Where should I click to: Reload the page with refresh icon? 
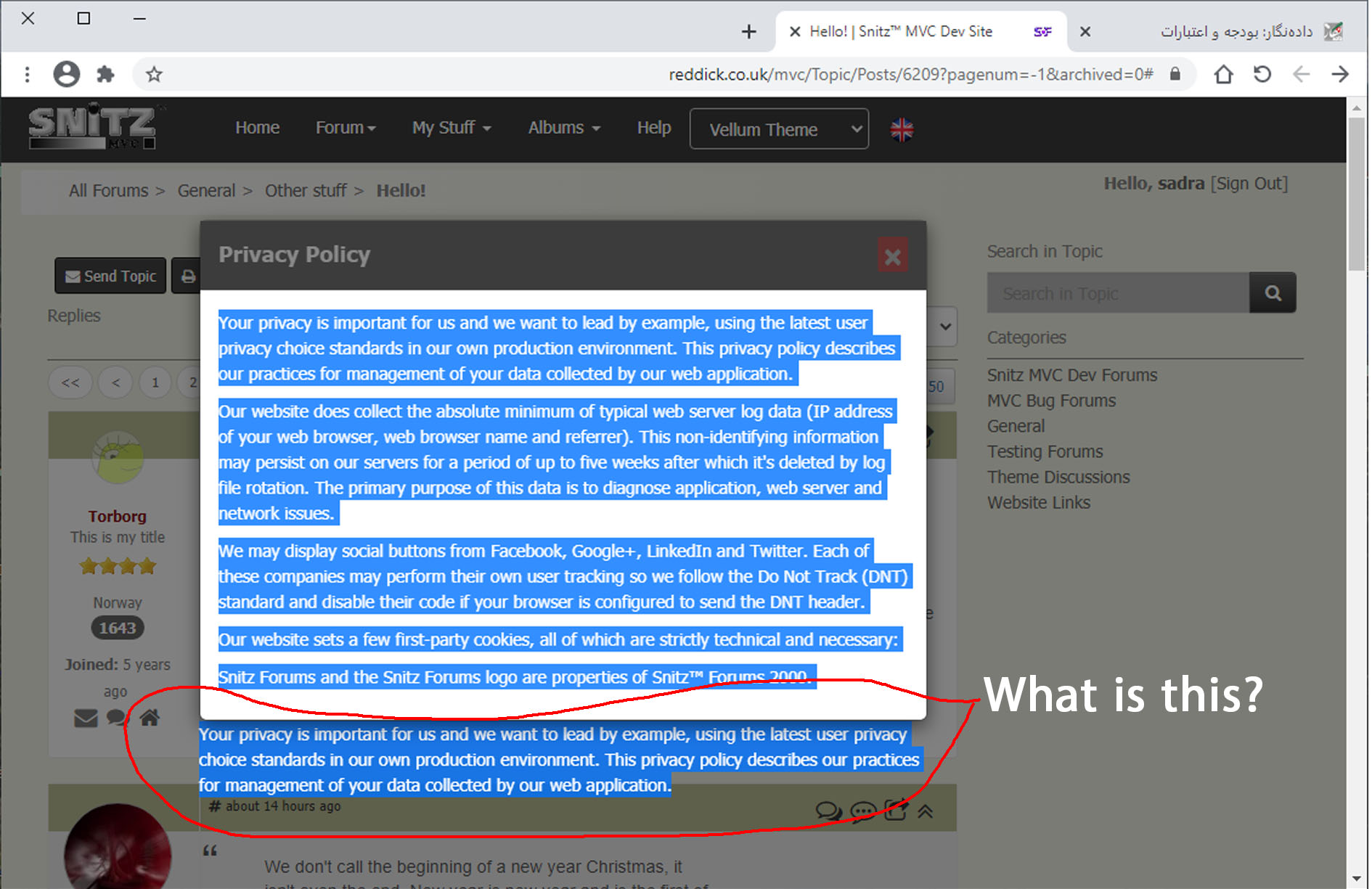(x=1262, y=74)
